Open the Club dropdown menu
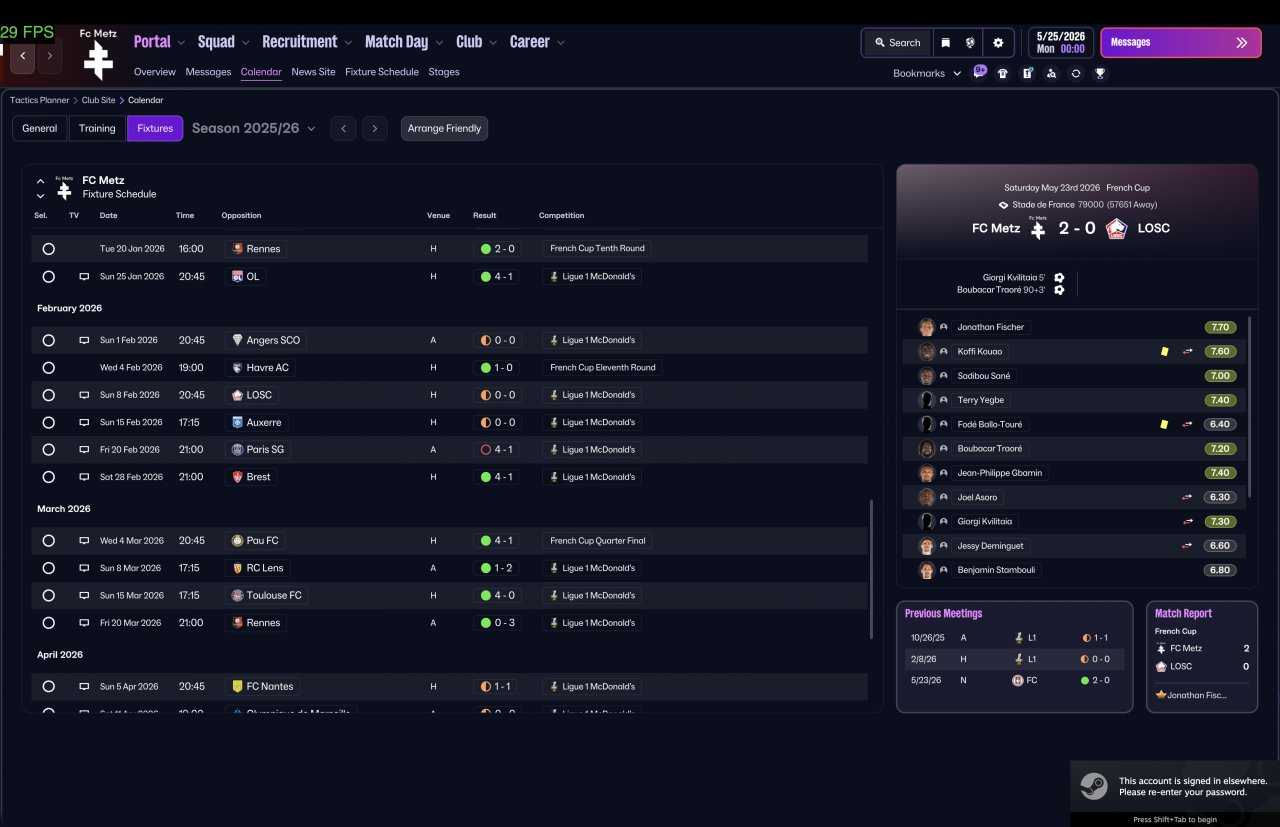 tap(477, 42)
